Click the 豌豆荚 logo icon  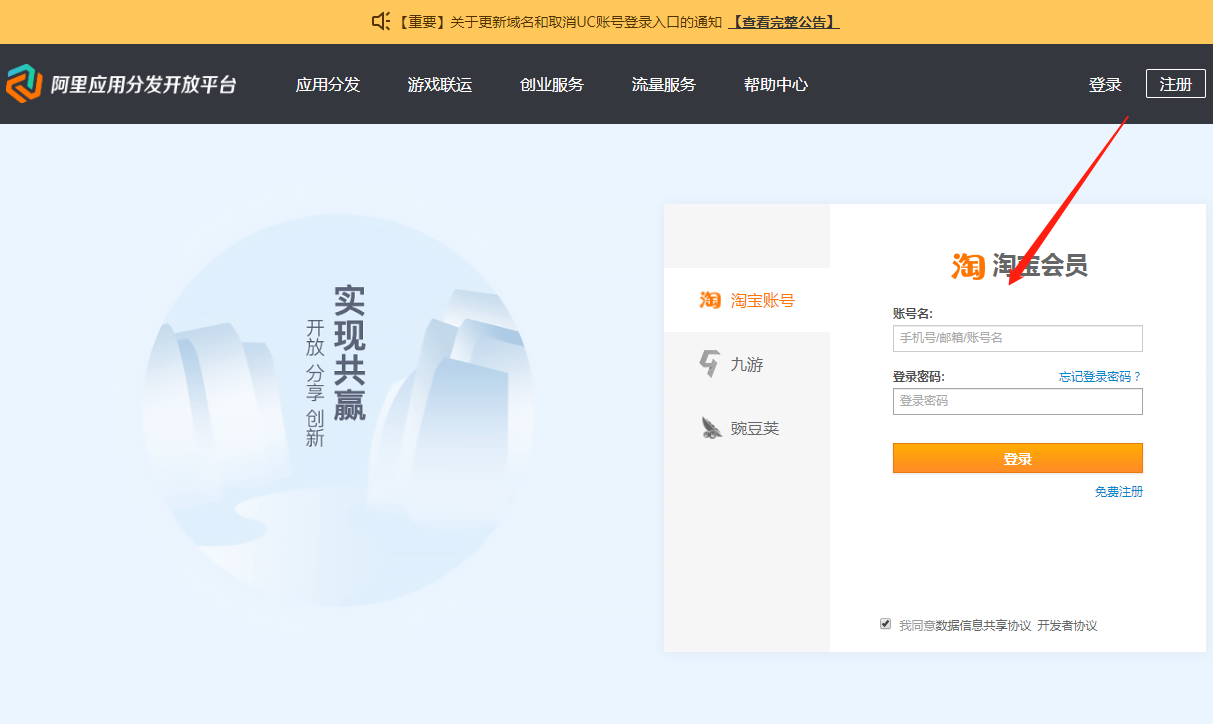coord(711,428)
